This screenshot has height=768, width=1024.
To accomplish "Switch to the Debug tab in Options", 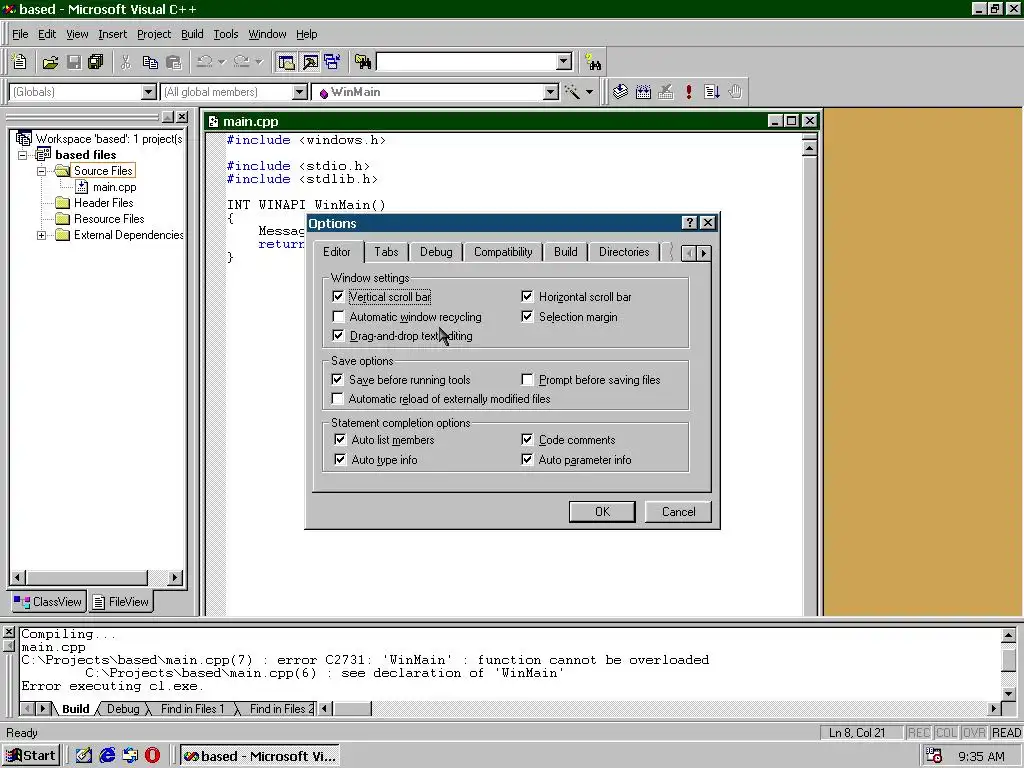I will 436,252.
